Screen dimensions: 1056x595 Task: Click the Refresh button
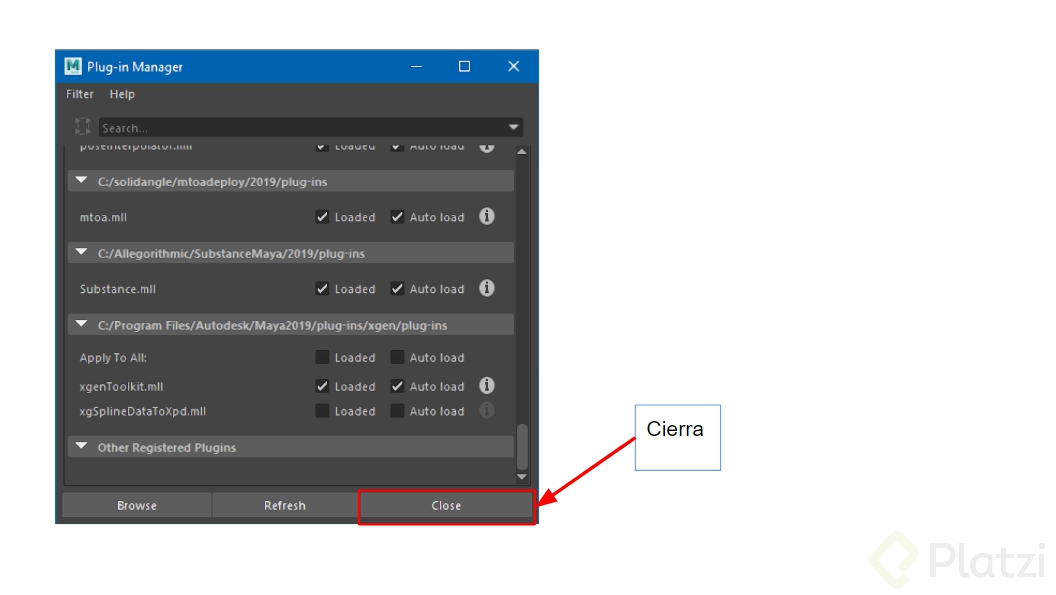click(x=285, y=505)
